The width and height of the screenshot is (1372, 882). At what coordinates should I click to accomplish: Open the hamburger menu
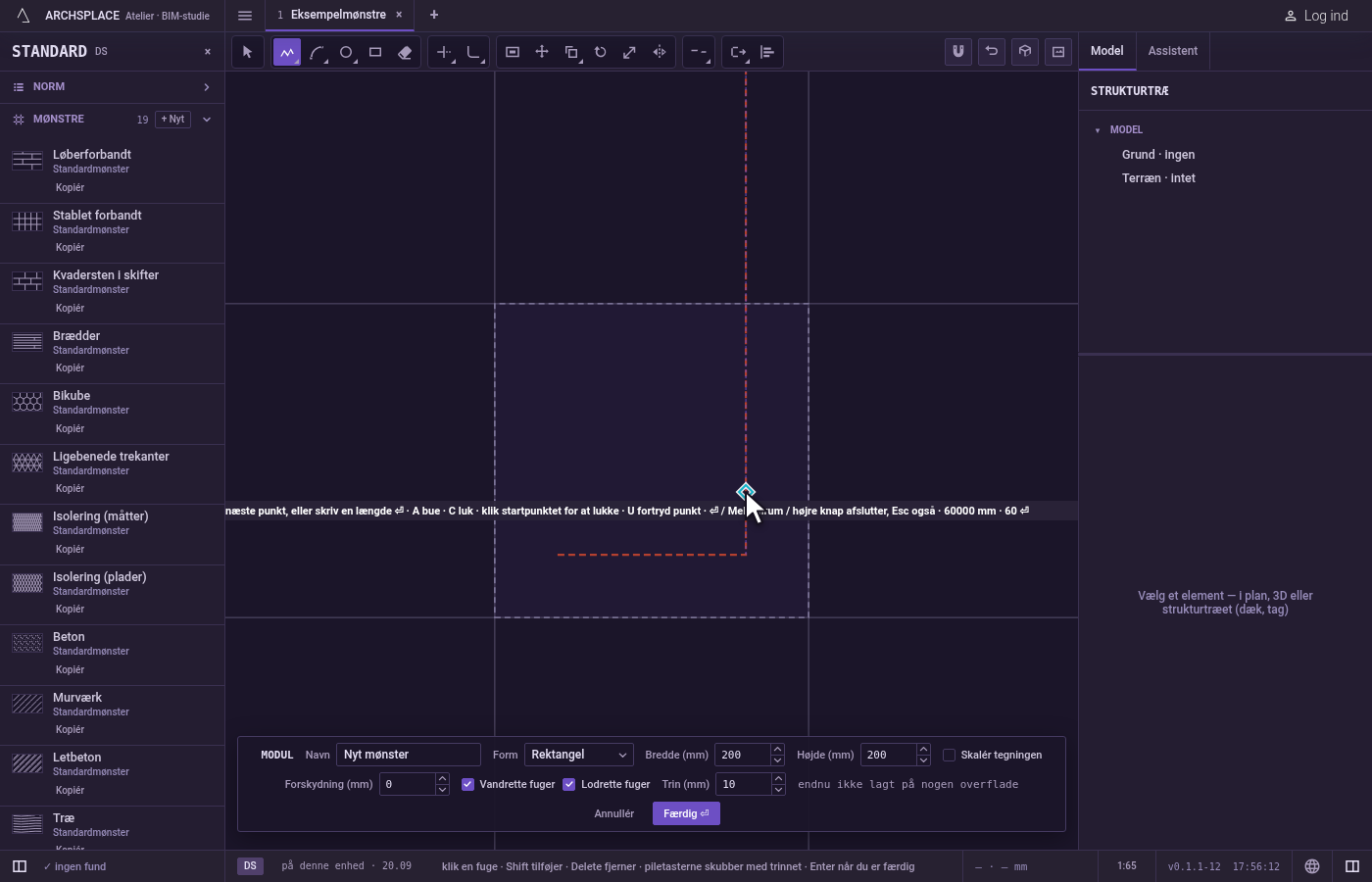245,16
